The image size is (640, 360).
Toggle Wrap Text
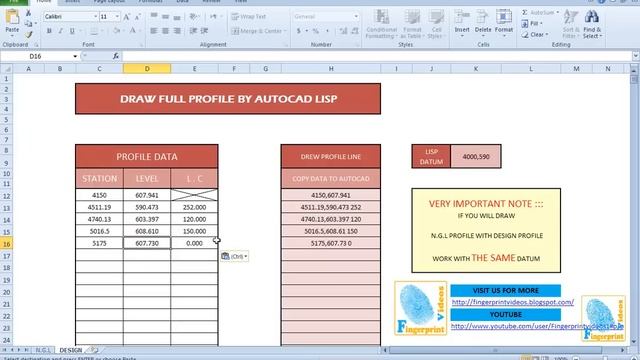(248, 17)
